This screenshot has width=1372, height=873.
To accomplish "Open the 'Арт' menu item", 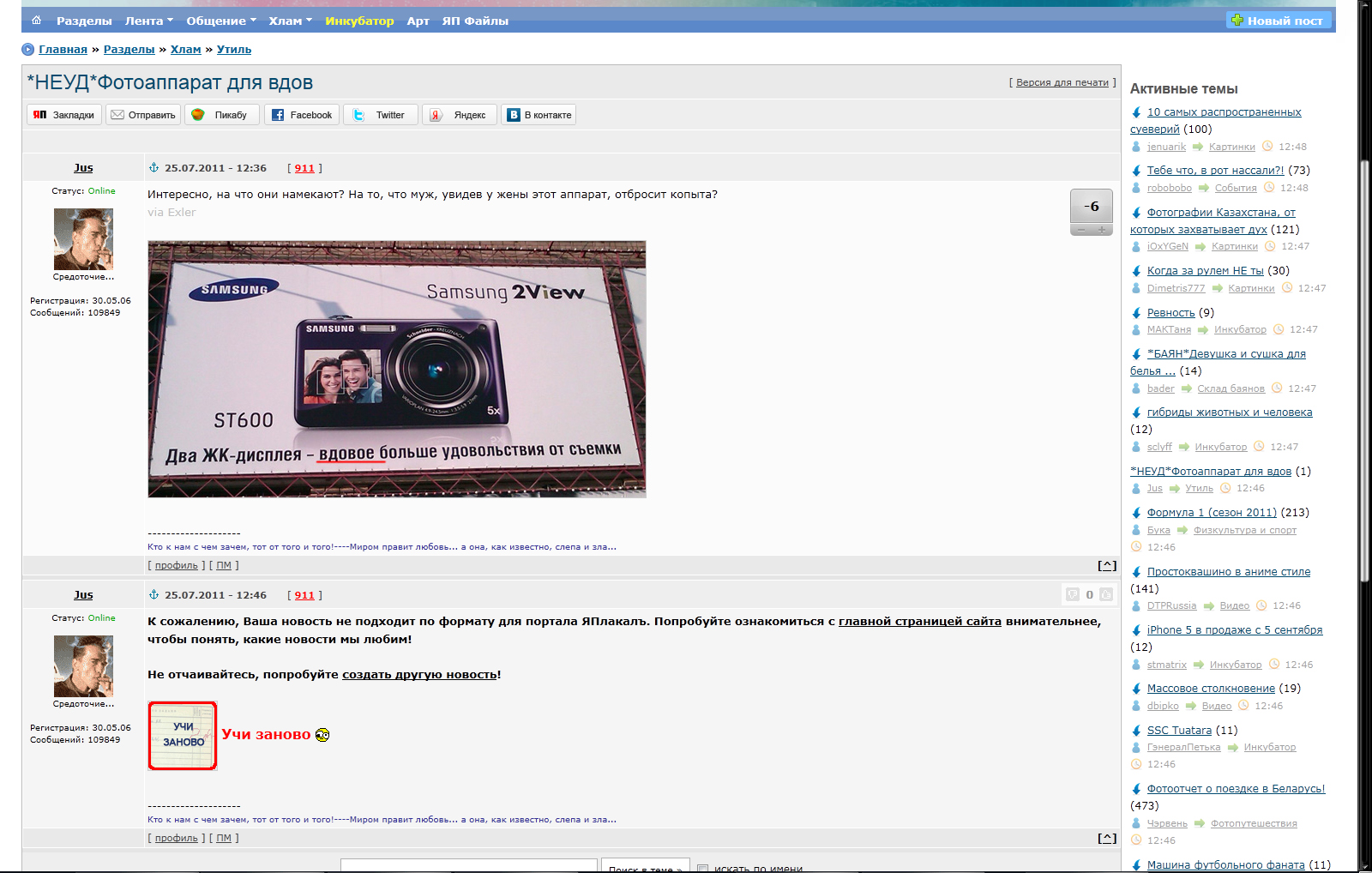I will (418, 21).
